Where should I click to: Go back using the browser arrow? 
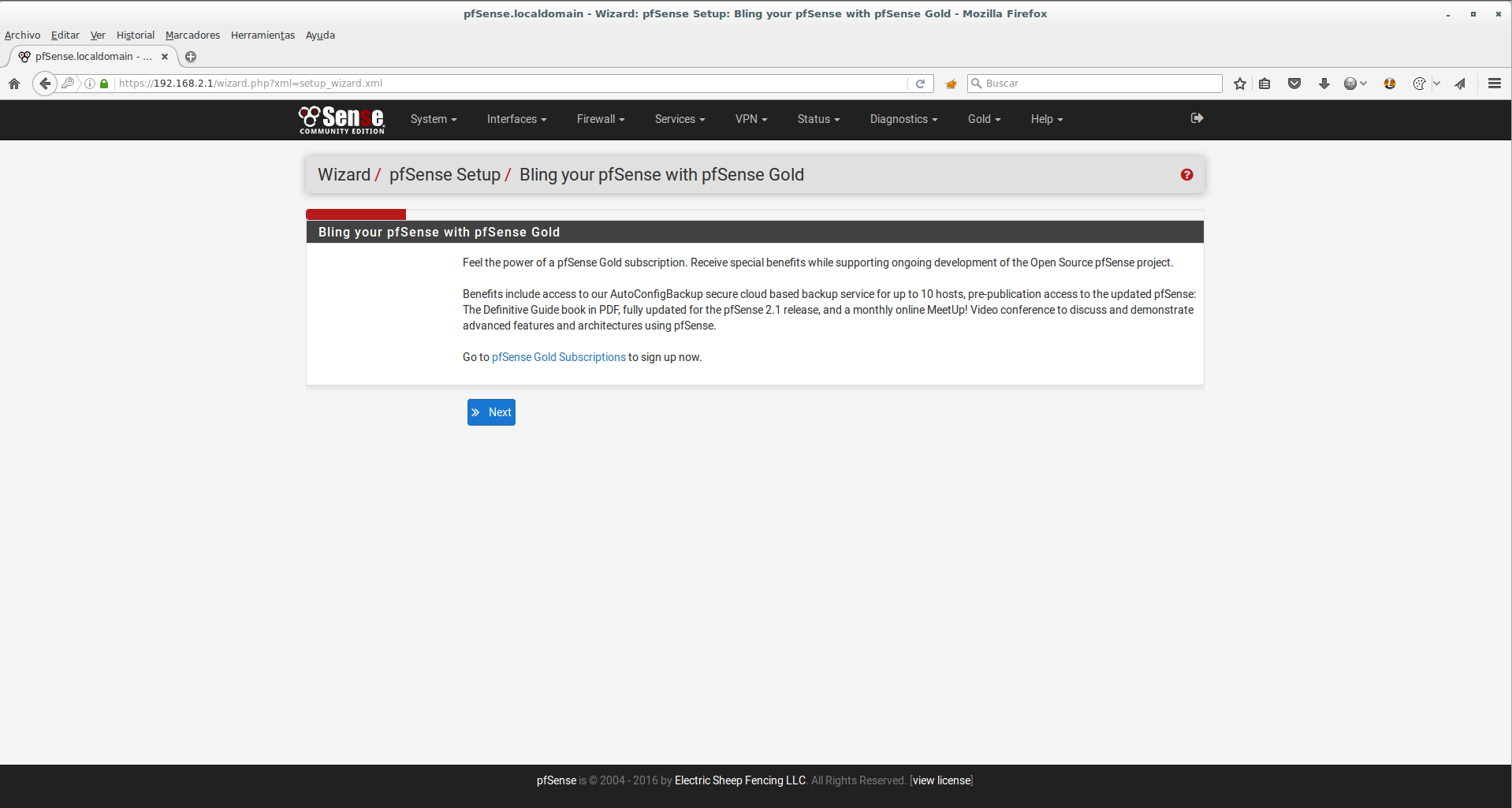pos(45,84)
